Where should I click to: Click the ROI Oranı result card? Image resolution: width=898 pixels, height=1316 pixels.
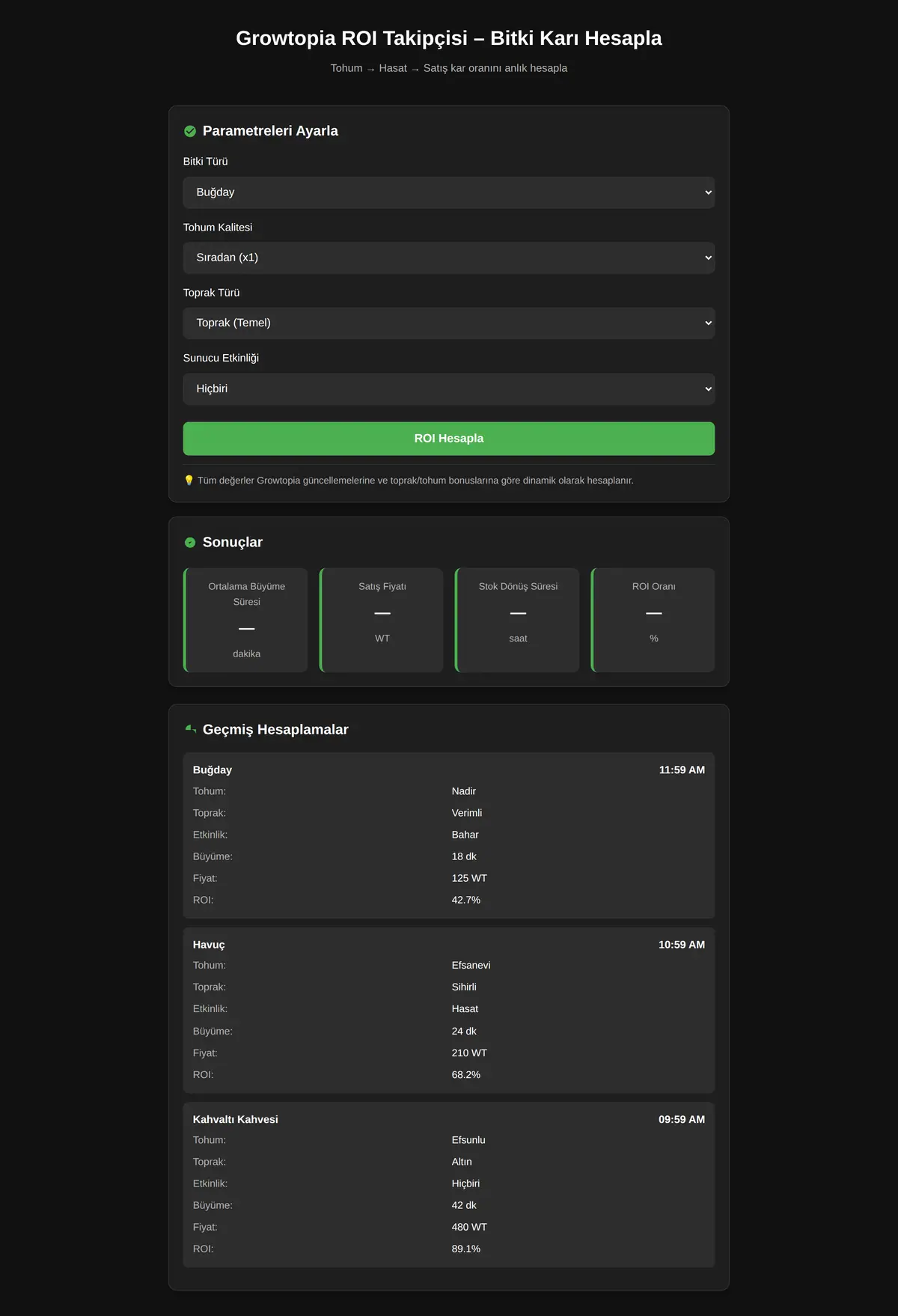653,620
